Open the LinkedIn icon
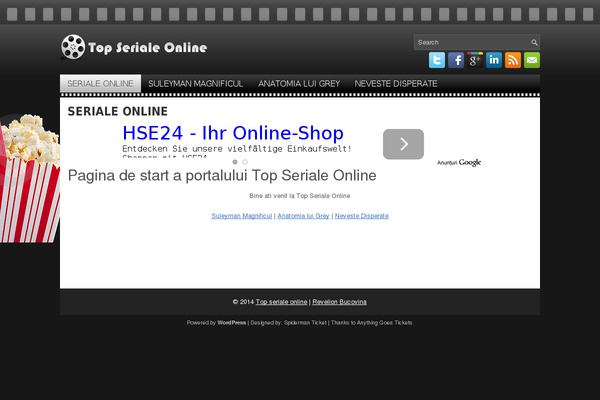Image resolution: width=600 pixels, height=400 pixels. coord(494,60)
